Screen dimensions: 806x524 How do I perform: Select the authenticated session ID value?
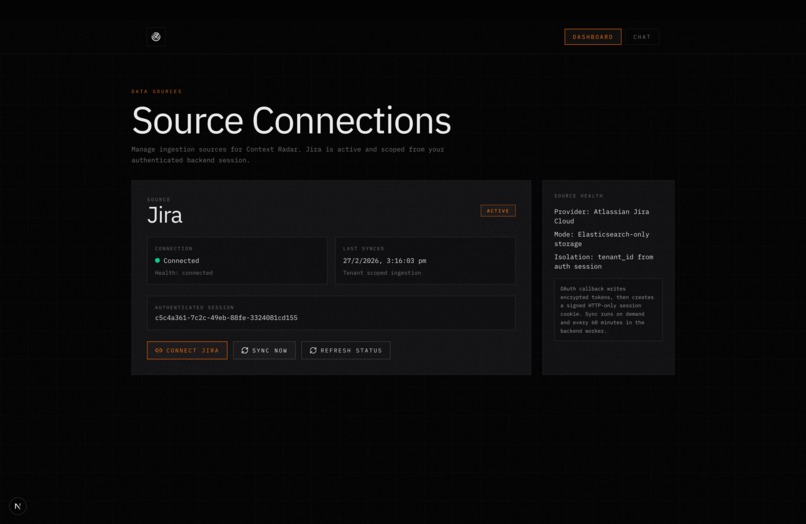(226, 318)
